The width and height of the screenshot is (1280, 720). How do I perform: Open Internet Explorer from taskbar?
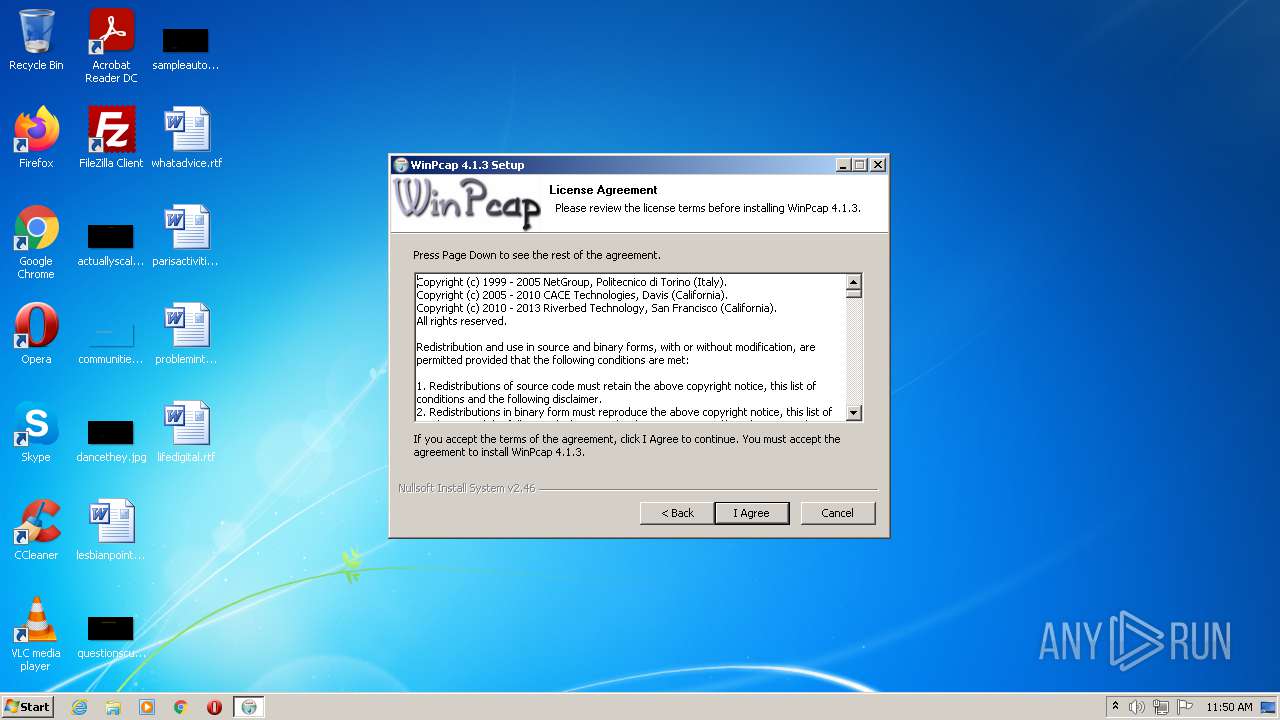tap(79, 707)
